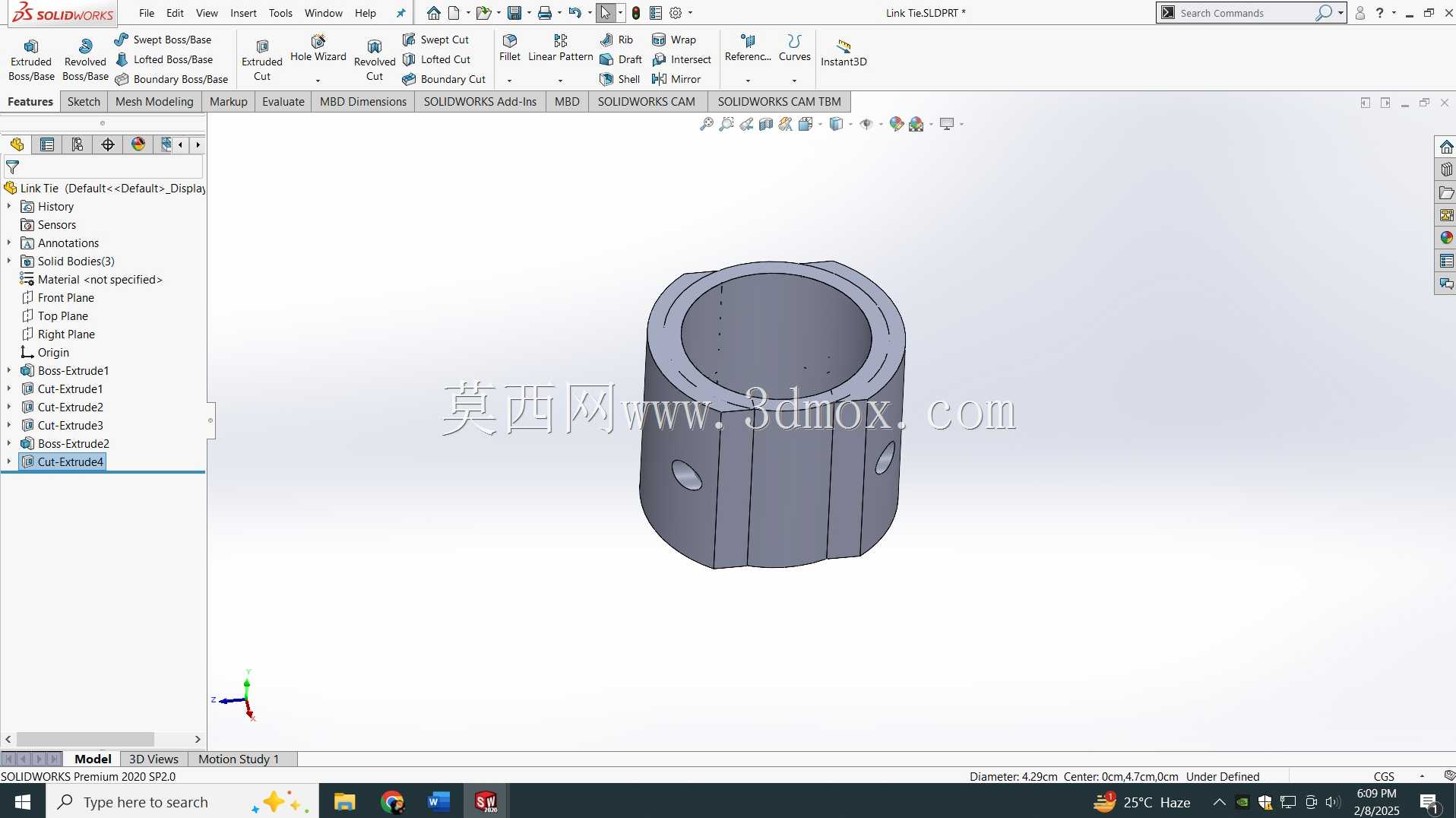Select the Intersect feature tool
The height and width of the screenshot is (818, 1456).
682,59
